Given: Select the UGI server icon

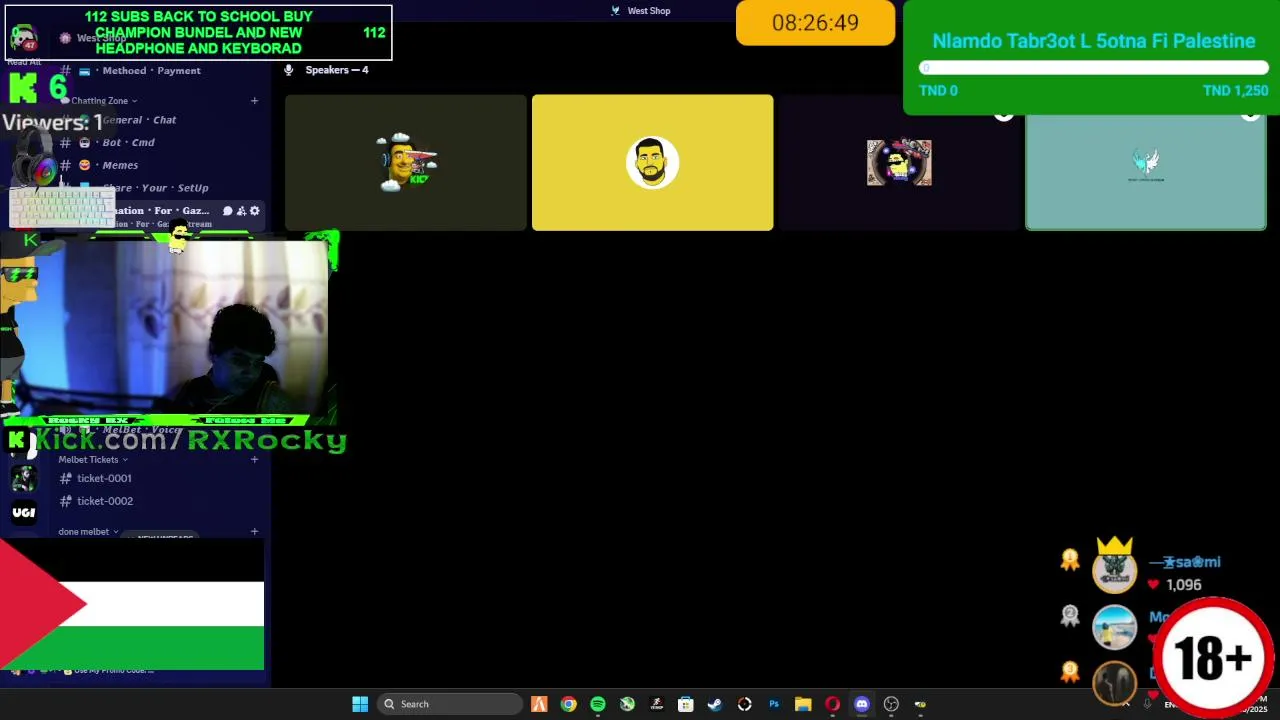Looking at the screenshot, I should click(x=23, y=512).
